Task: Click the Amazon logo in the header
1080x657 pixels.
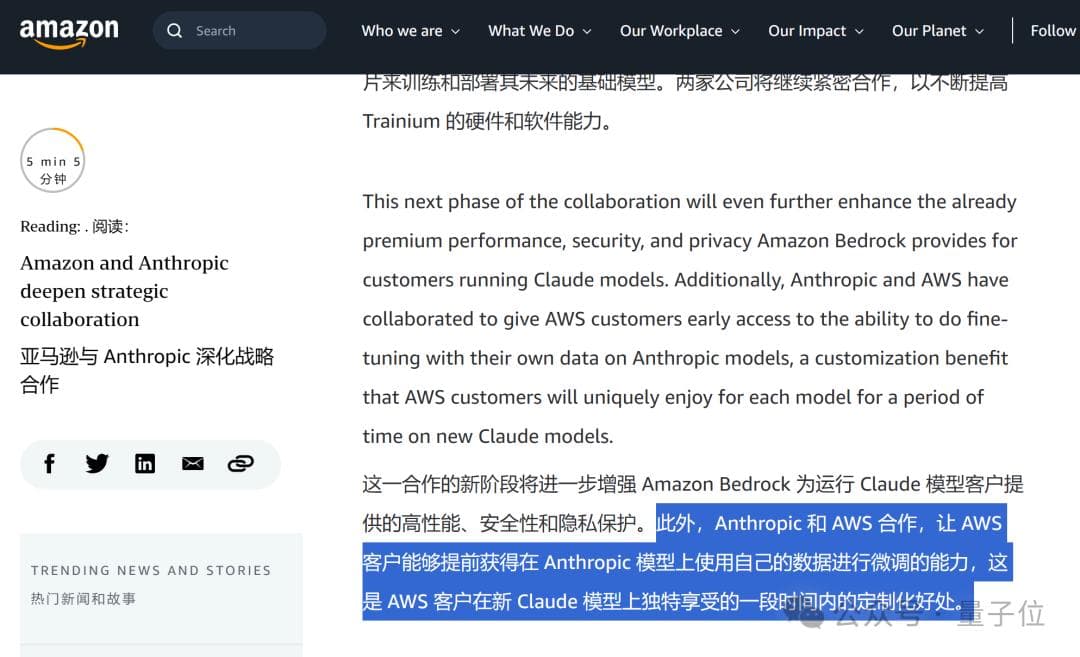Action: [69, 32]
